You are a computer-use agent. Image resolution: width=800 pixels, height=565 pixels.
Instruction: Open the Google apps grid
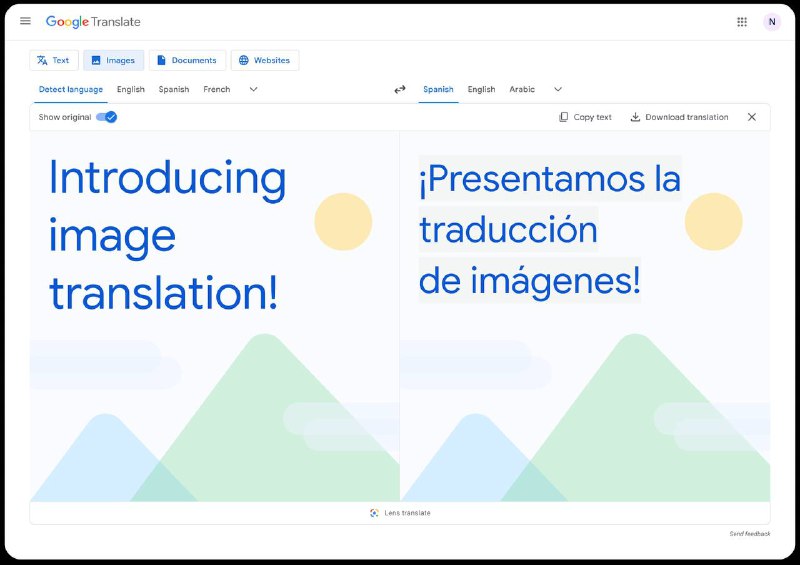pyautogui.click(x=742, y=21)
